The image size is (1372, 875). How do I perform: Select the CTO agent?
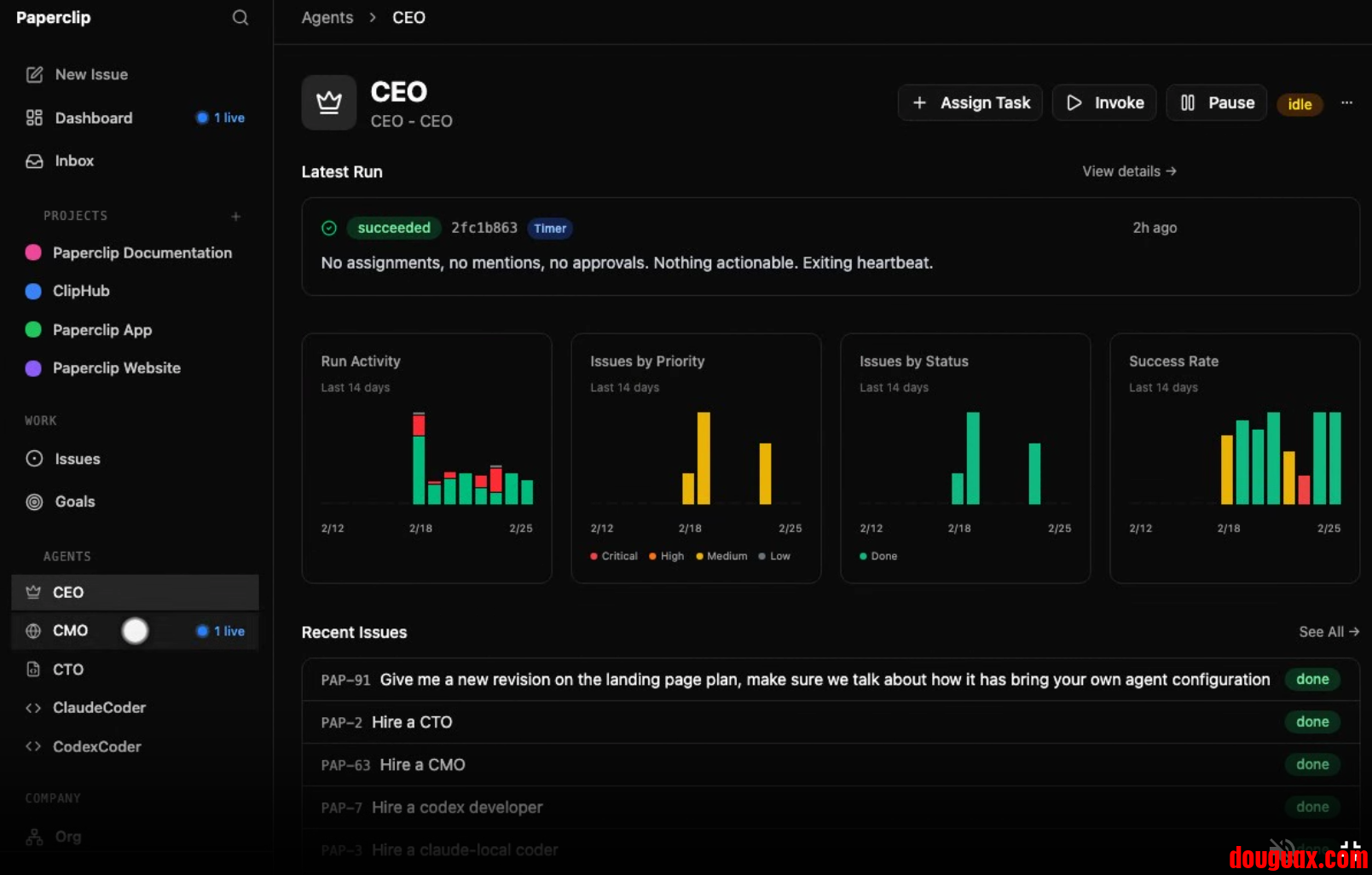(68, 669)
